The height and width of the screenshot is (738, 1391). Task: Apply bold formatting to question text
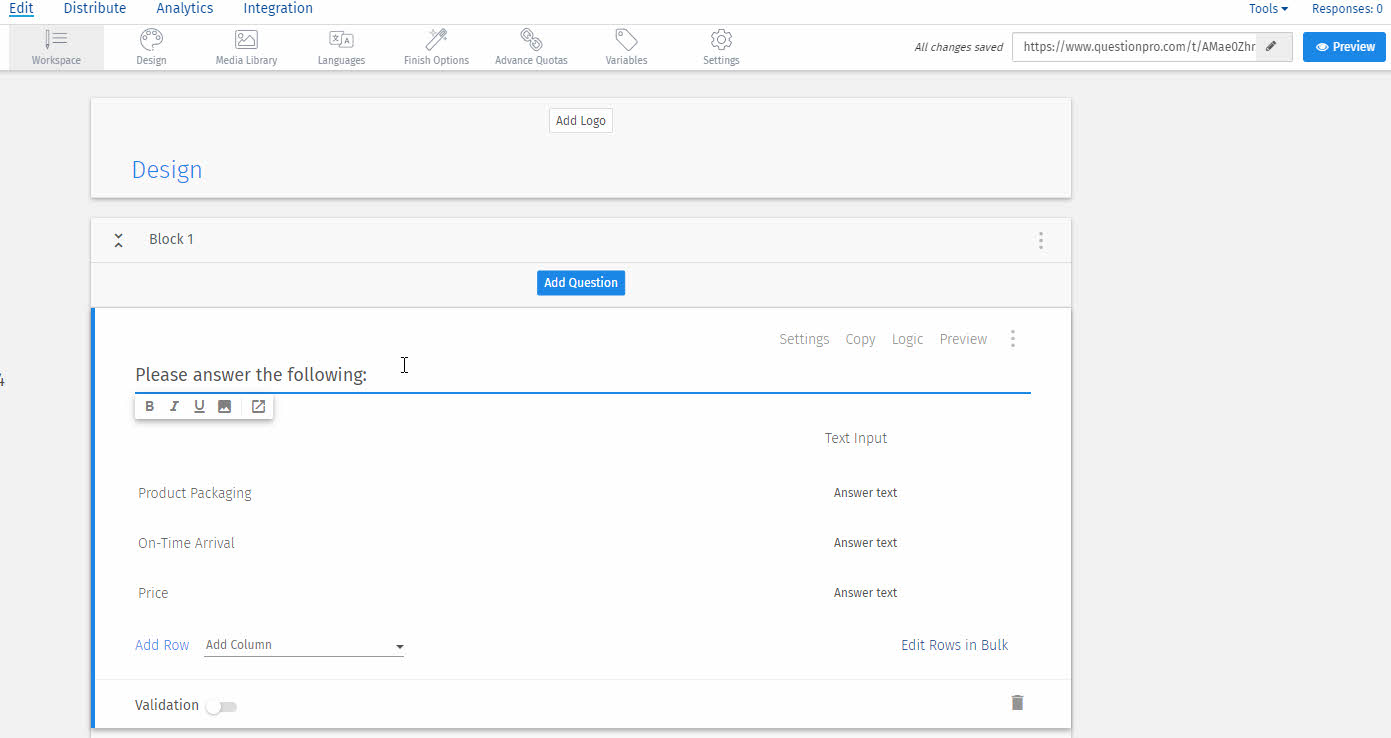pos(150,406)
